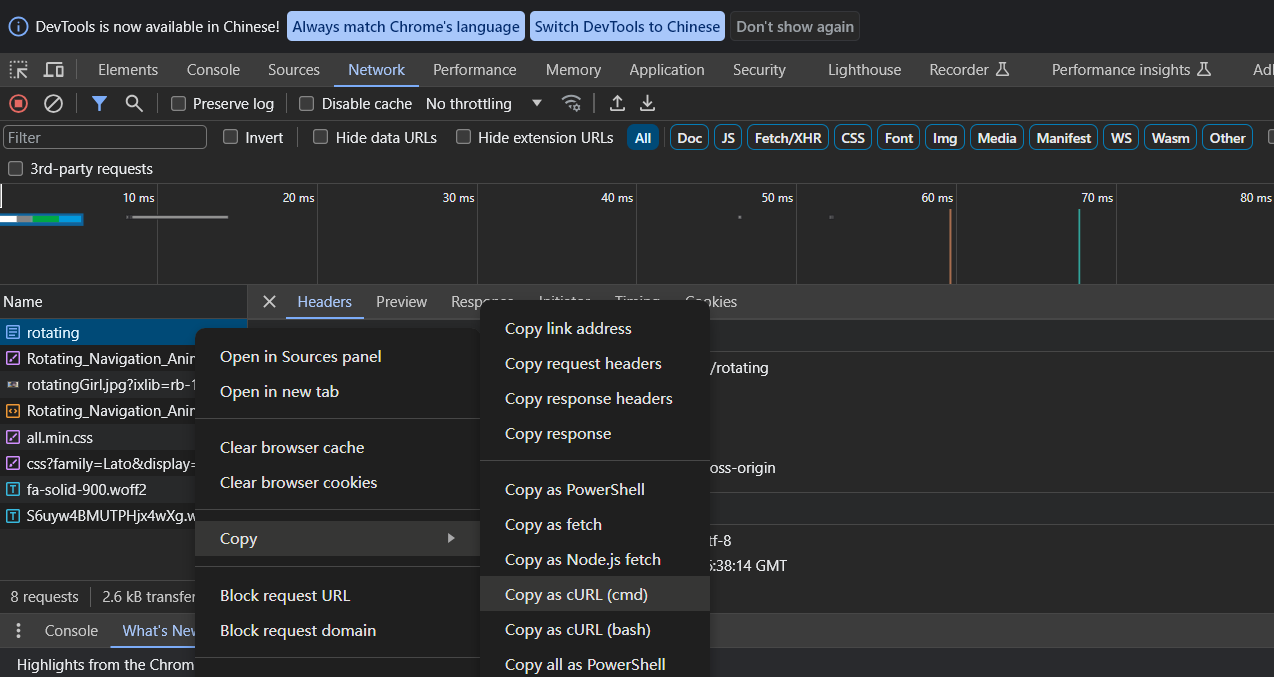This screenshot has width=1274, height=677.
Task: Click the Don't show again button
Action: pos(794,27)
